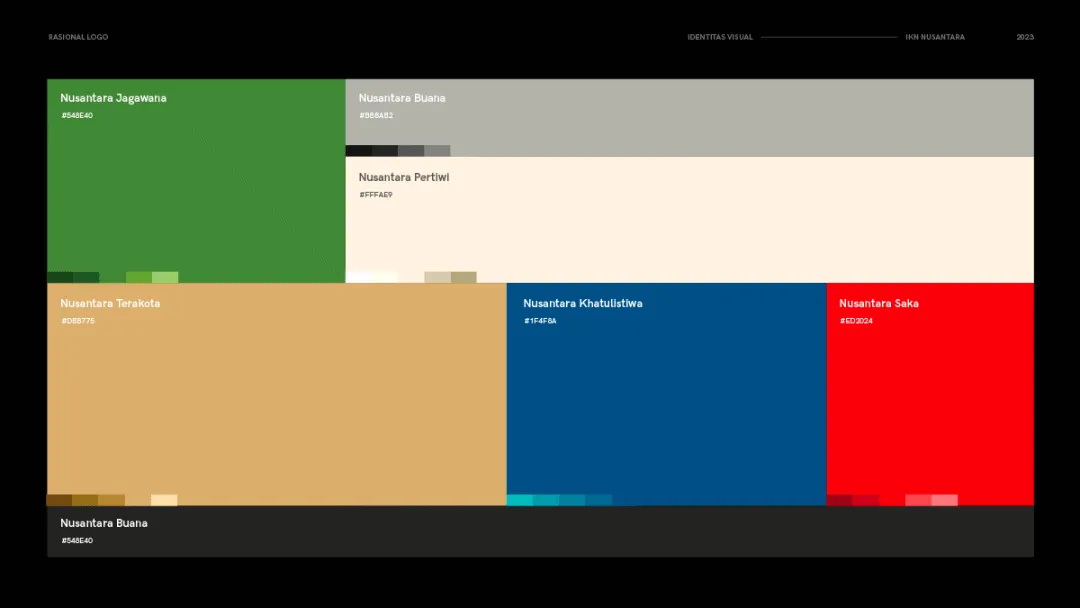This screenshot has width=1080, height=608.
Task: Click the hex code in the dark bar
Action: [x=77, y=541]
